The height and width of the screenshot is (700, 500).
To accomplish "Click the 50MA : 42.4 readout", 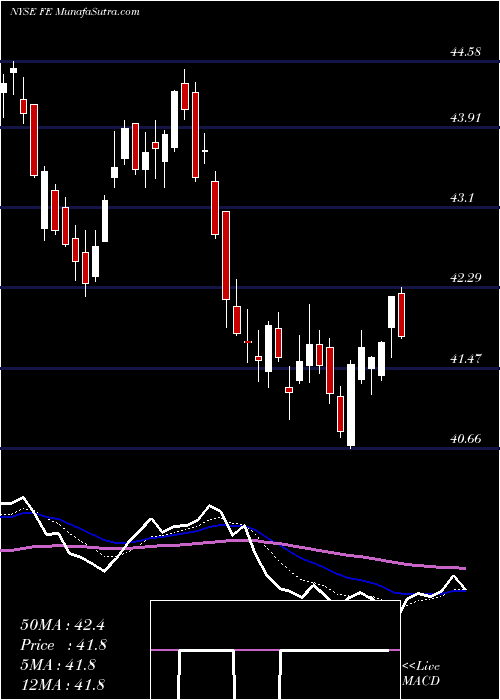I will pos(62,625).
